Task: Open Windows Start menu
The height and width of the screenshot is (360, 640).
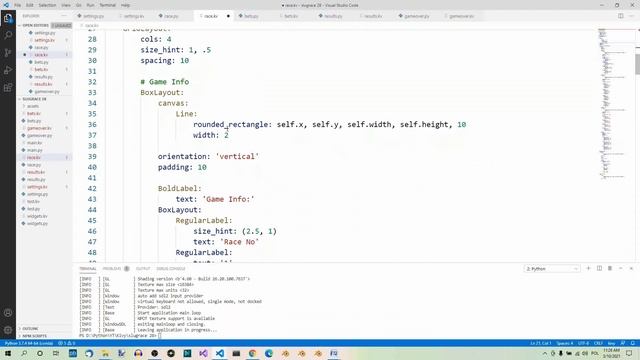Action: coord(8,353)
